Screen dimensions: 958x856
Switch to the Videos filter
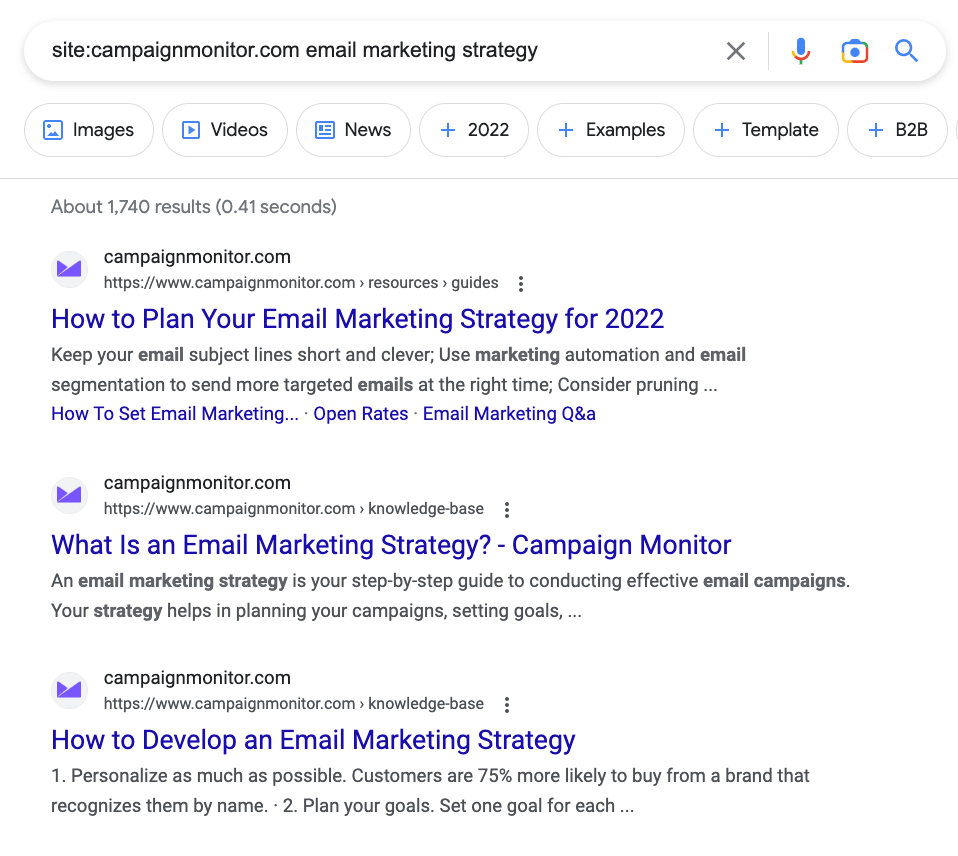tap(225, 130)
